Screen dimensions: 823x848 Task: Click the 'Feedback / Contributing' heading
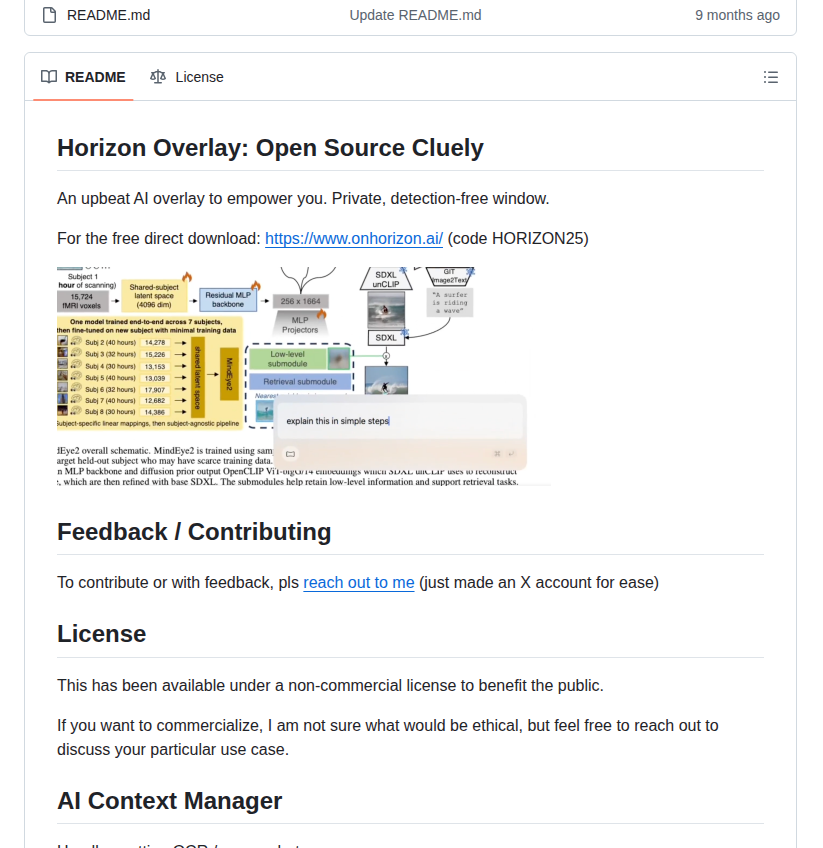coord(194,532)
